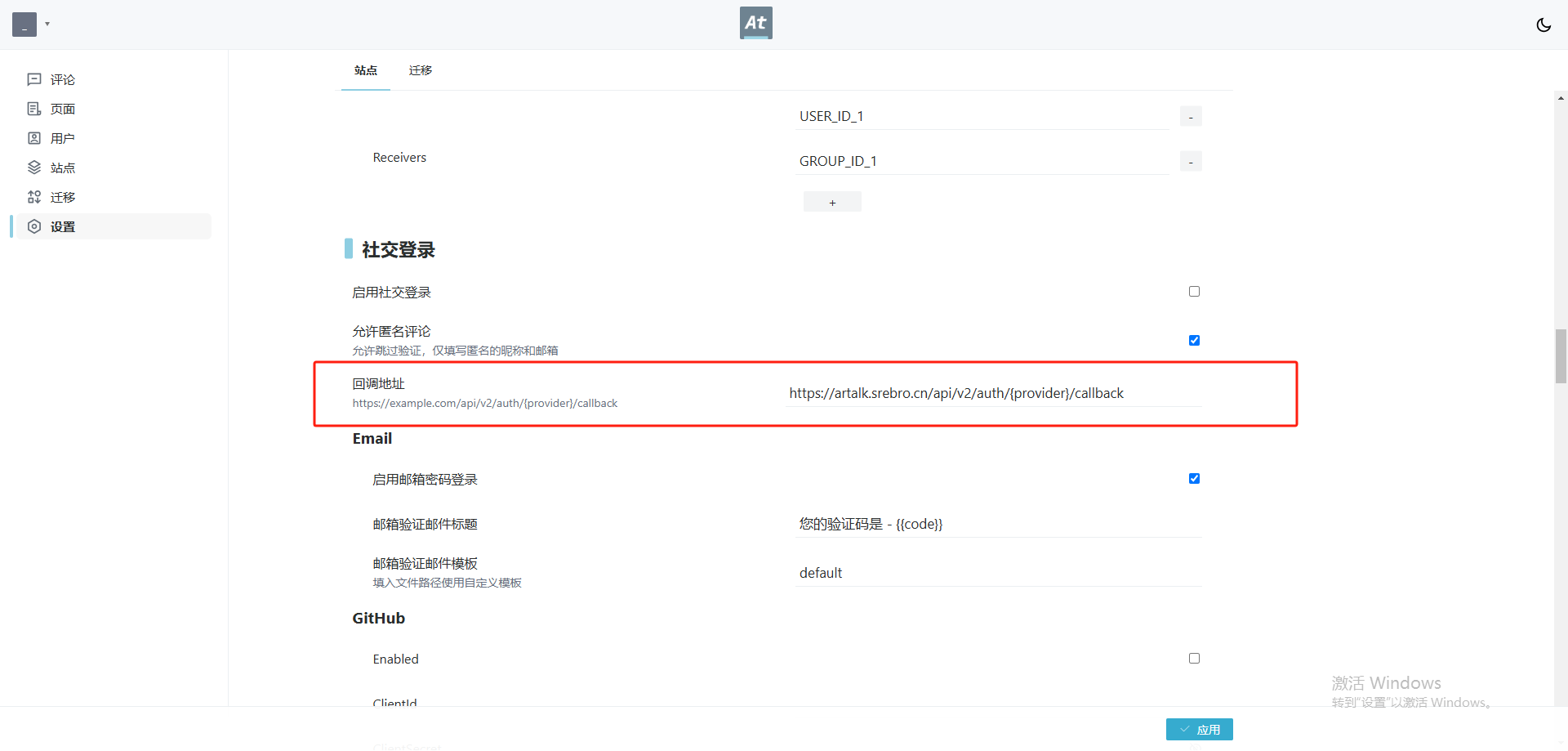Image resolution: width=1568 pixels, height=751 pixels.
Task: Remove the USER_ID_1 receiver
Action: pyautogui.click(x=1191, y=117)
